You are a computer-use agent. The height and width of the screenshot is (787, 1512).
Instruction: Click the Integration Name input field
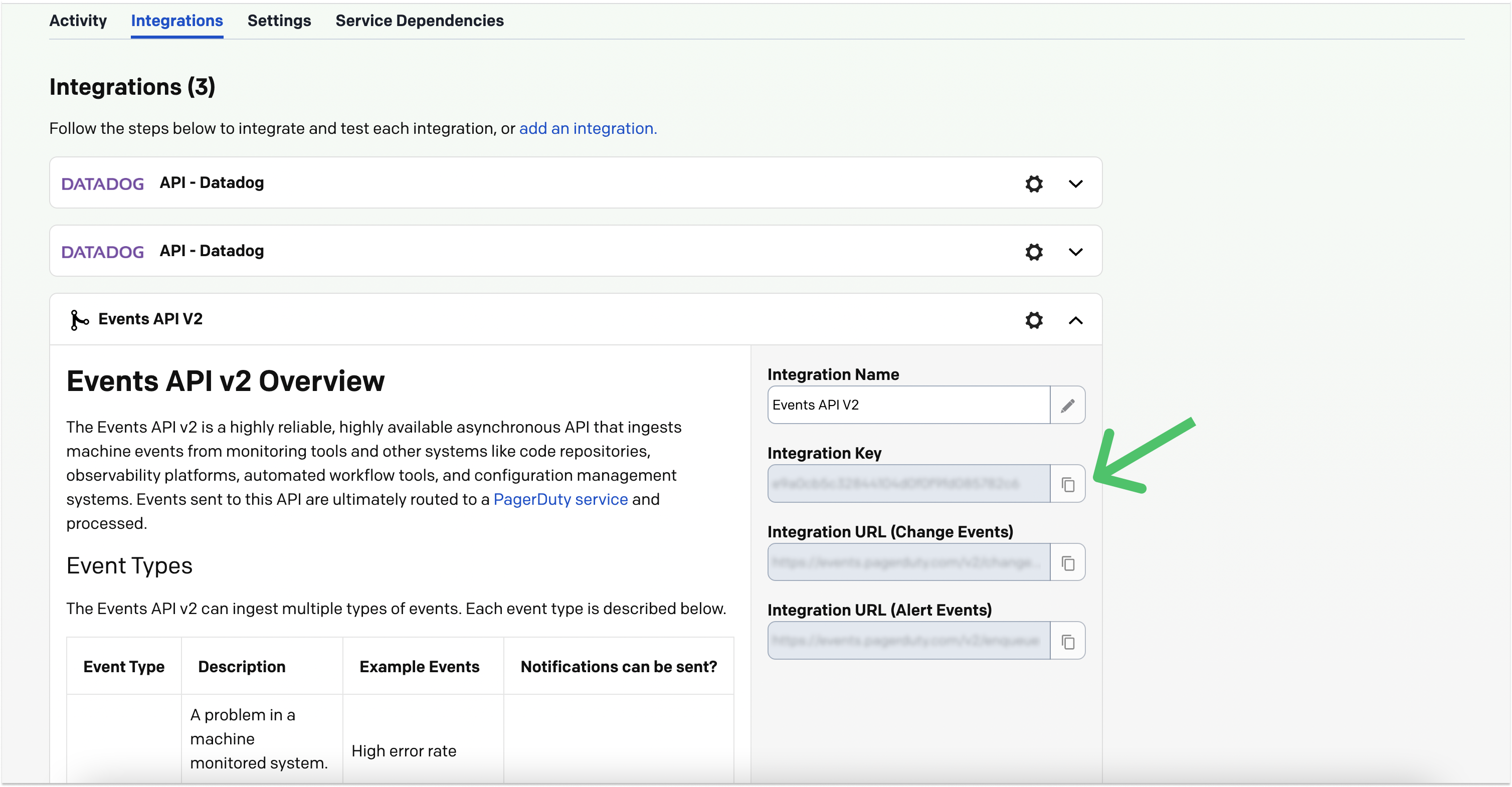(x=908, y=405)
